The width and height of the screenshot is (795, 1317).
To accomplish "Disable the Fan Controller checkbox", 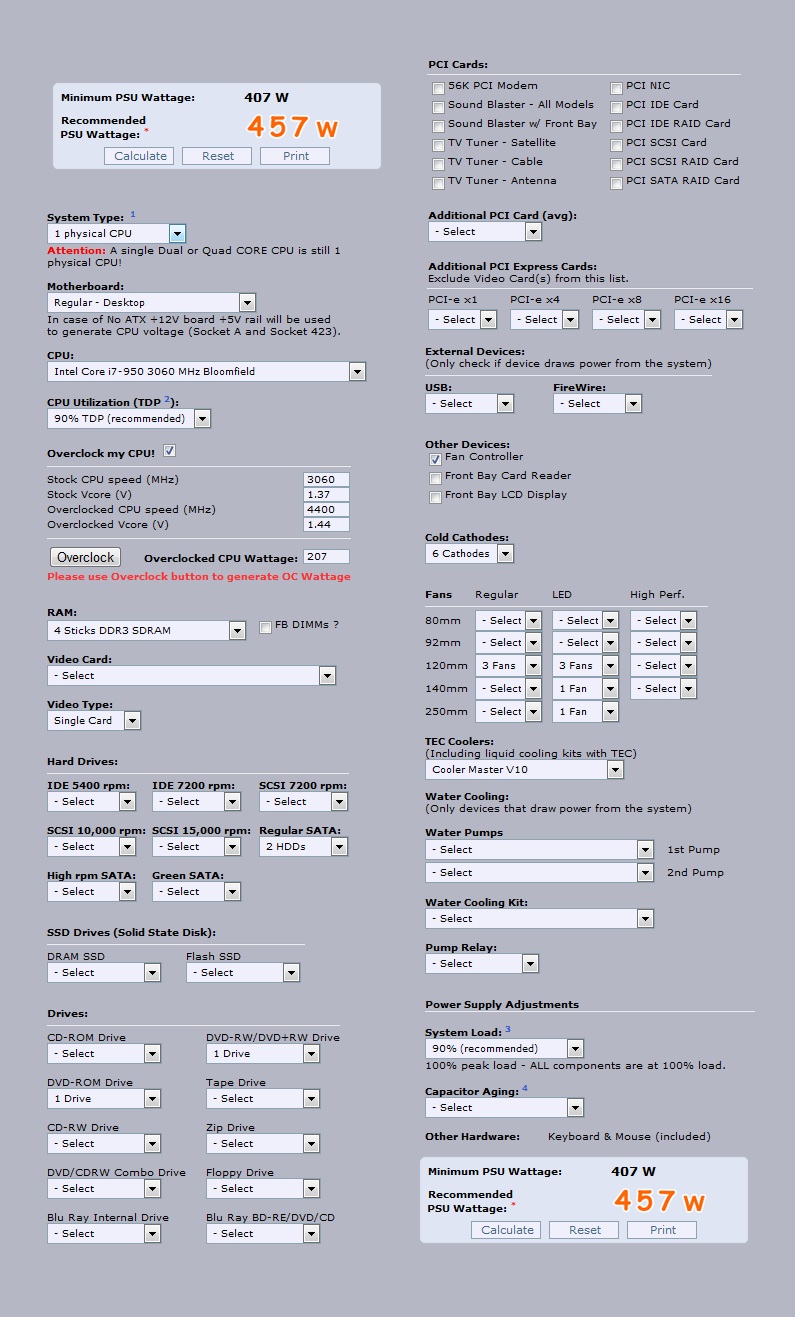I will point(435,458).
